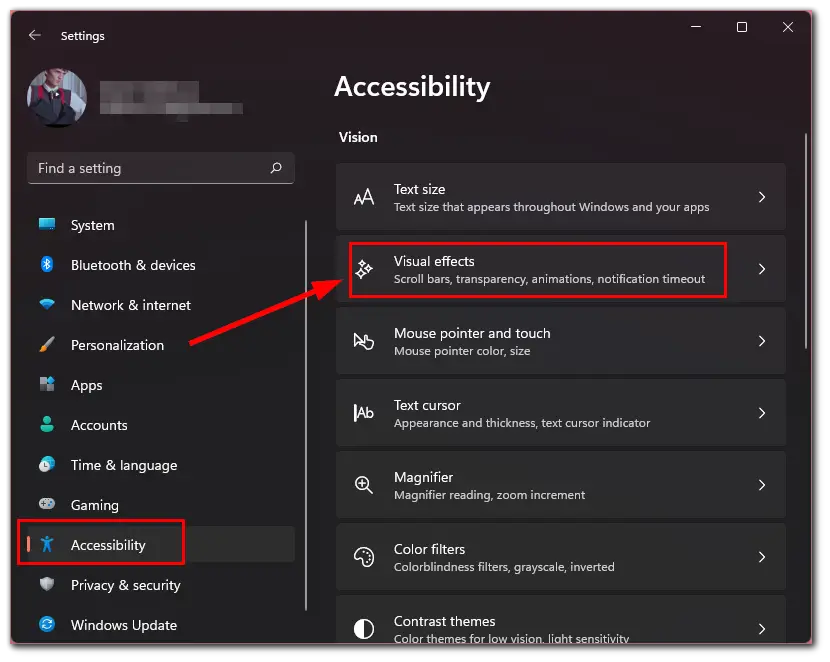Open Time & language settings
This screenshot has height=662, width=830.
(x=161, y=465)
